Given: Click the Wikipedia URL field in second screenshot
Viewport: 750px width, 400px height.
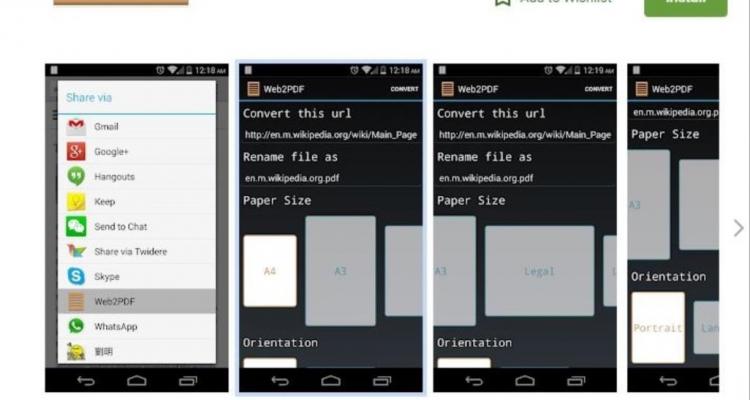Looking at the screenshot, I should tap(330, 134).
